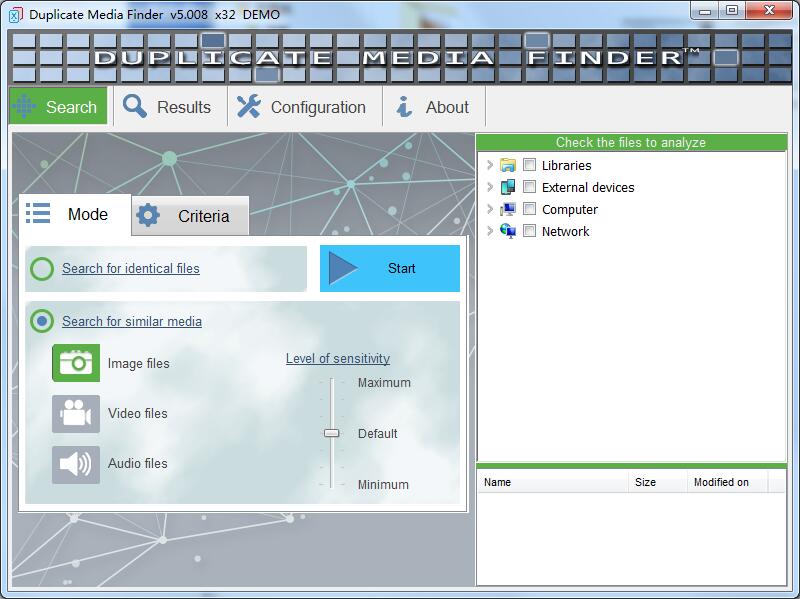The width and height of the screenshot is (800, 599).
Task: Check the Network checkbox
Action: click(x=530, y=231)
